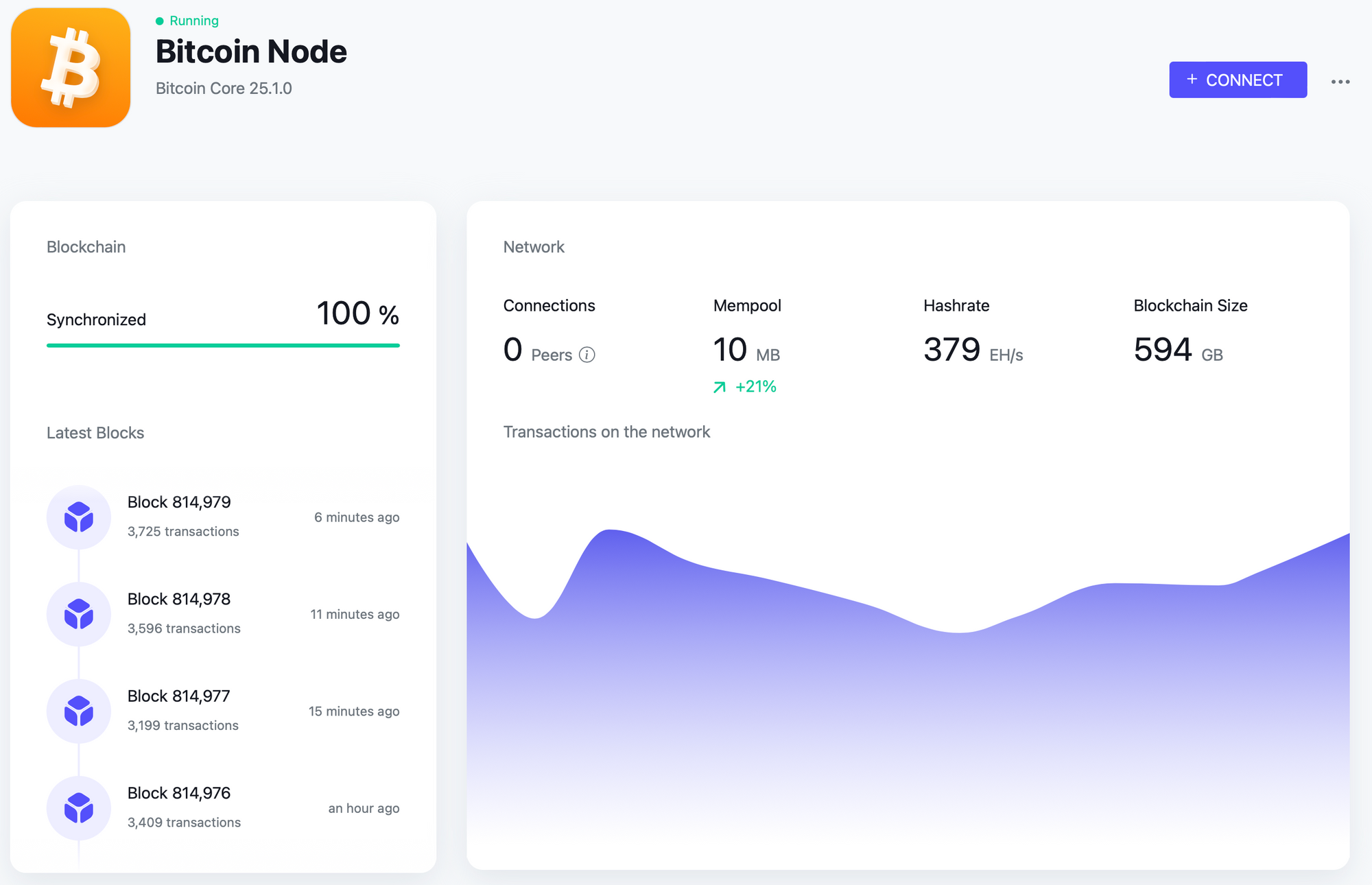The image size is (1372, 885).
Task: Click the Mempool label
Action: tap(747, 306)
